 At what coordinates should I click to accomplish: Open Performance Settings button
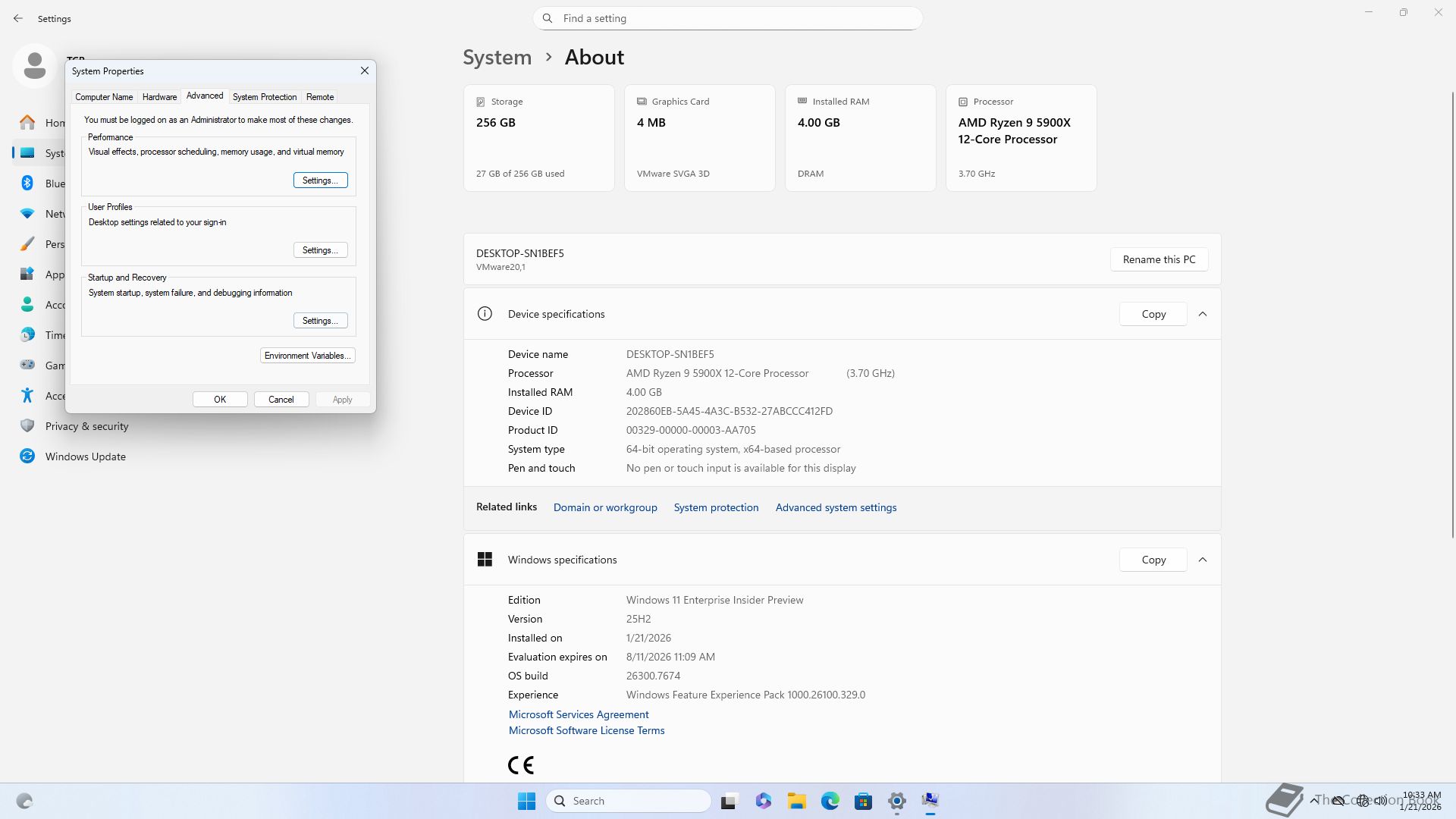[320, 180]
